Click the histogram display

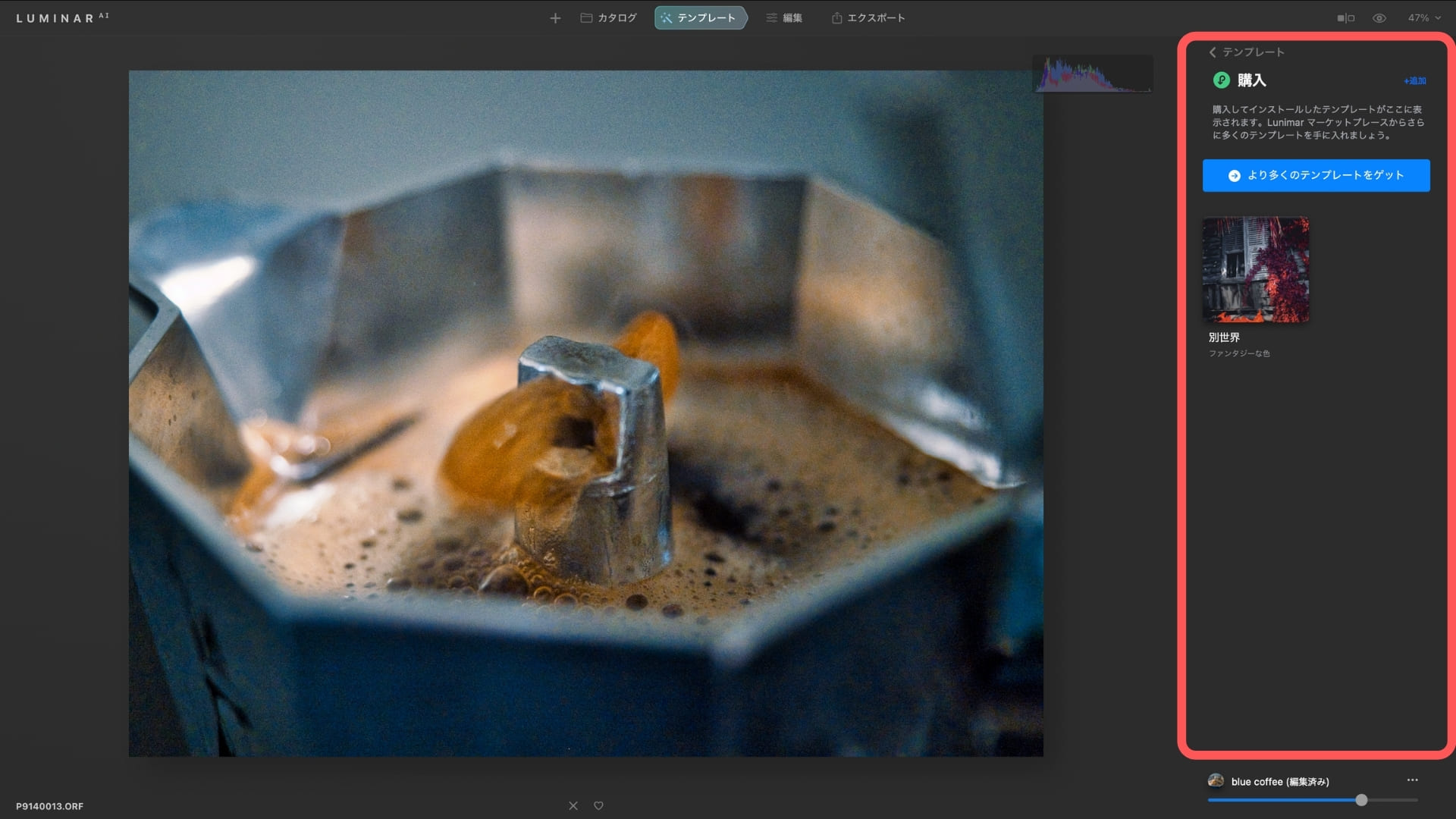pyautogui.click(x=1093, y=74)
